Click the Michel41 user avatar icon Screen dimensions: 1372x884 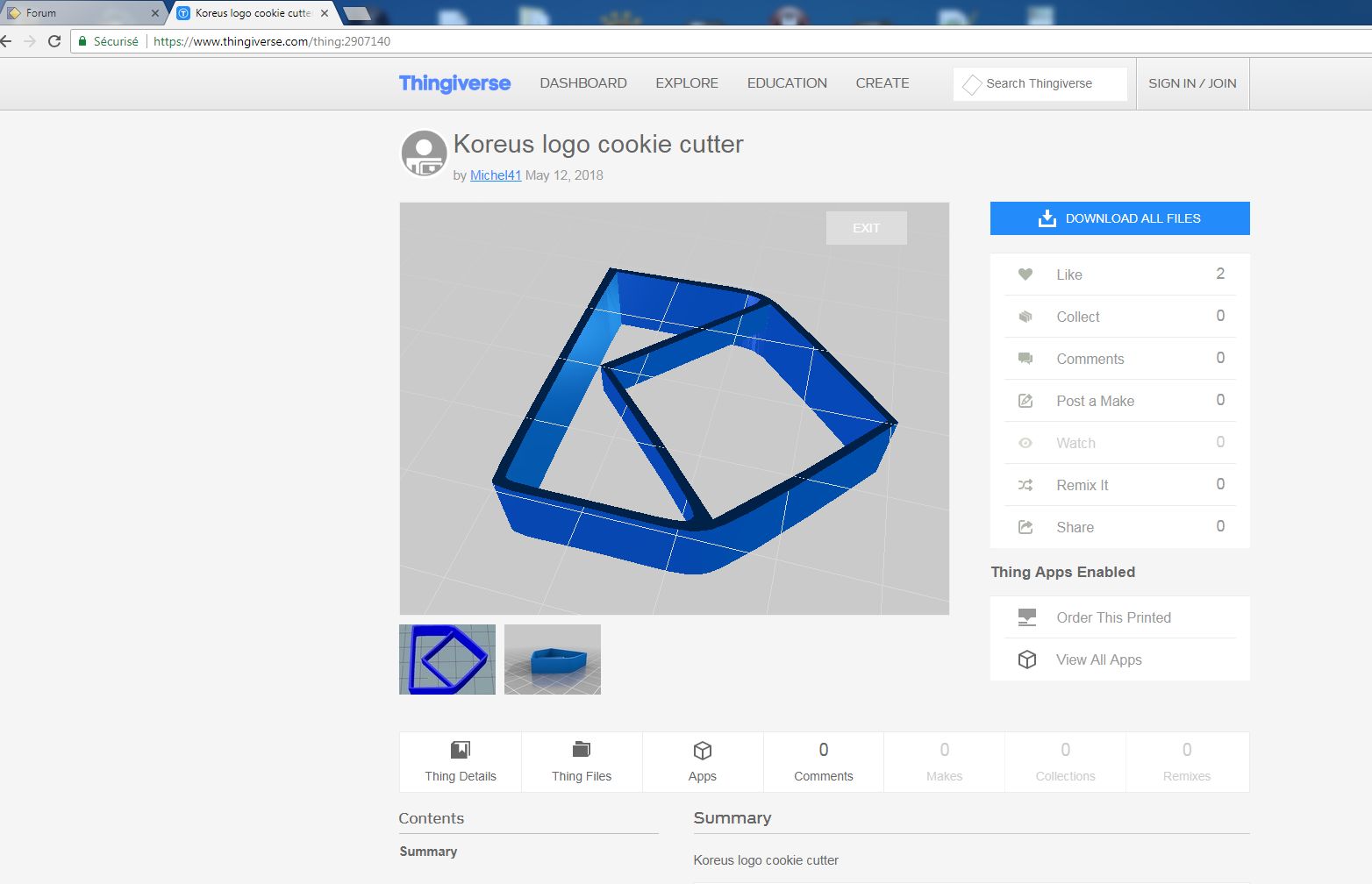[424, 153]
